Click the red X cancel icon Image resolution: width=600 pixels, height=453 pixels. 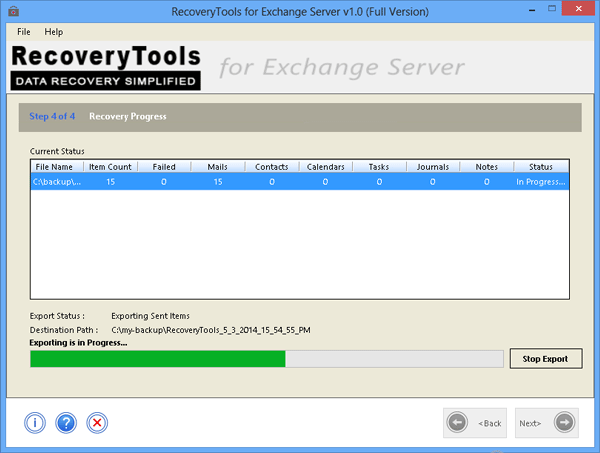click(x=97, y=423)
